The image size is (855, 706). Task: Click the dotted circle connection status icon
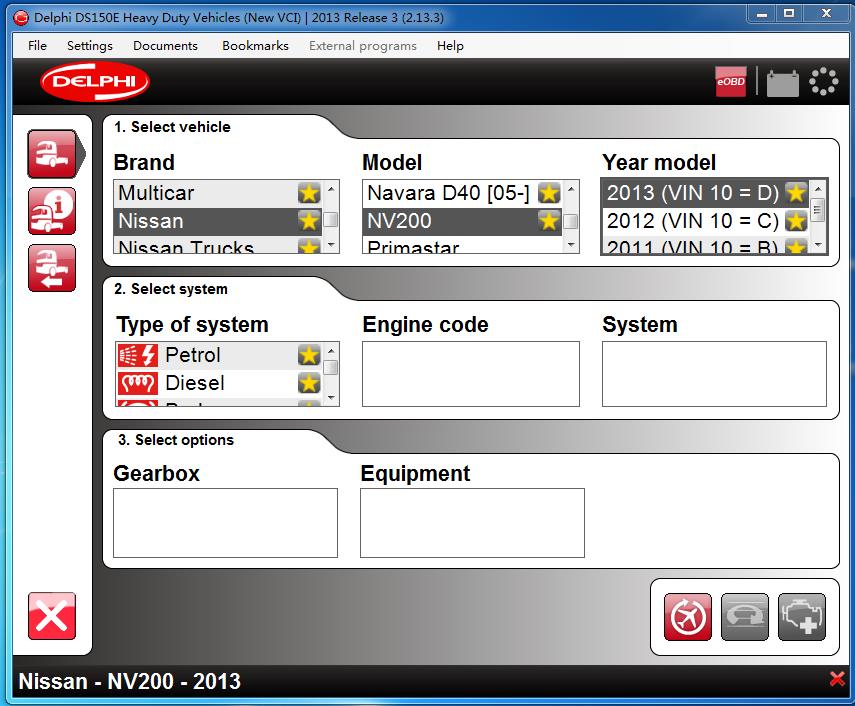pos(823,82)
